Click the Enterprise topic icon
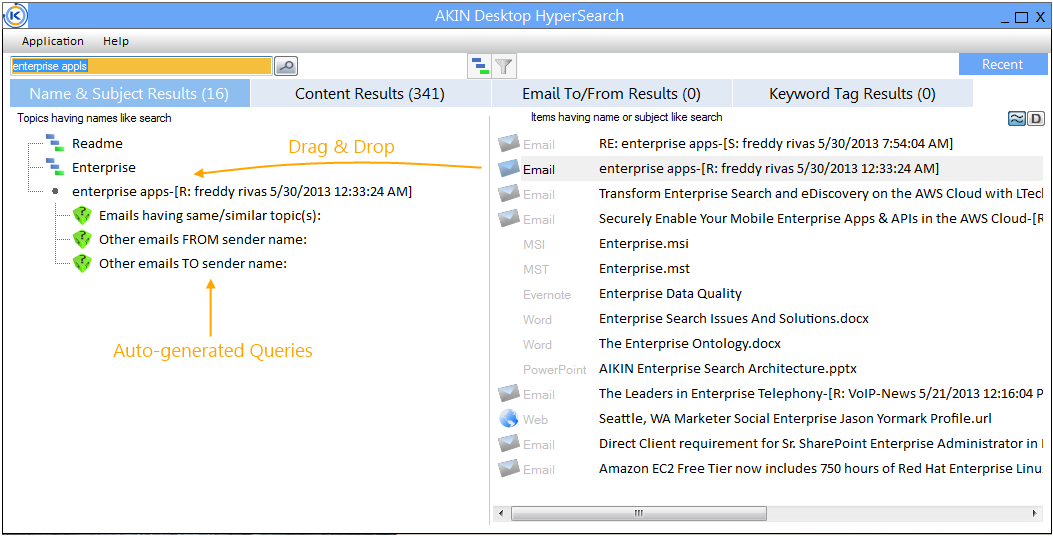1053x536 pixels. pos(55,167)
